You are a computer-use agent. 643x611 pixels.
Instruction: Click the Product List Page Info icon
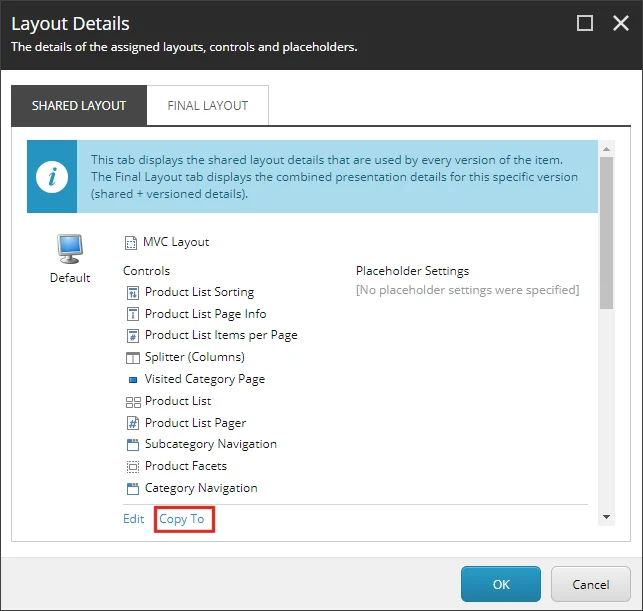pos(132,315)
